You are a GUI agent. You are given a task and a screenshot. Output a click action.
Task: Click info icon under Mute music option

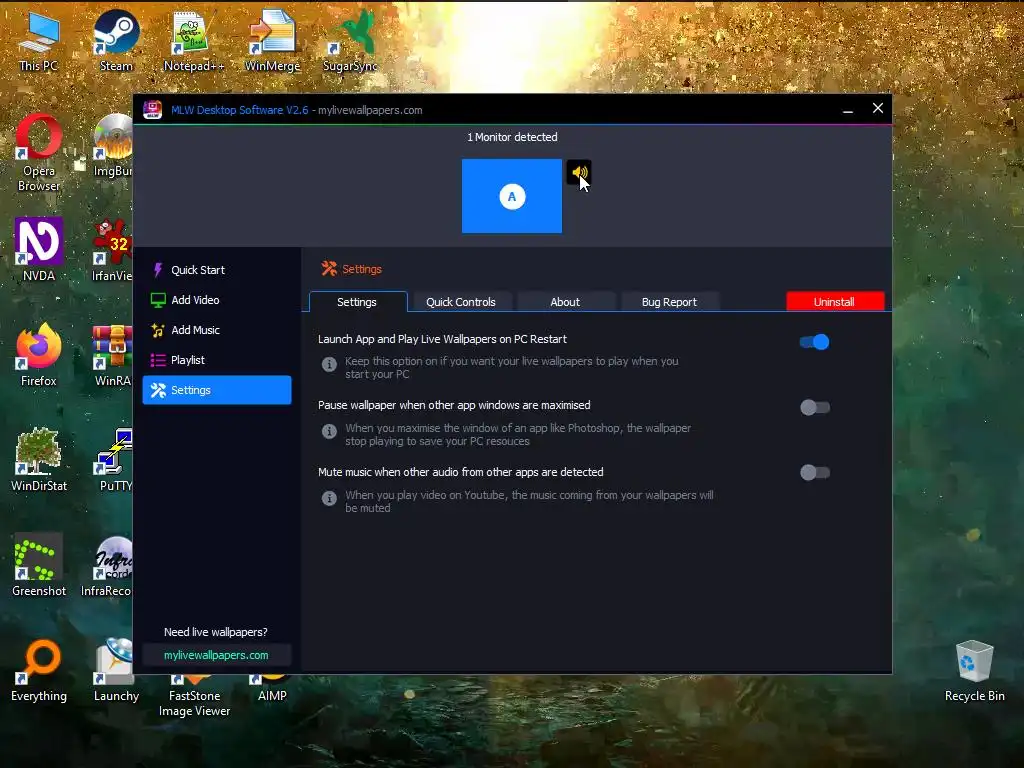pyautogui.click(x=329, y=498)
